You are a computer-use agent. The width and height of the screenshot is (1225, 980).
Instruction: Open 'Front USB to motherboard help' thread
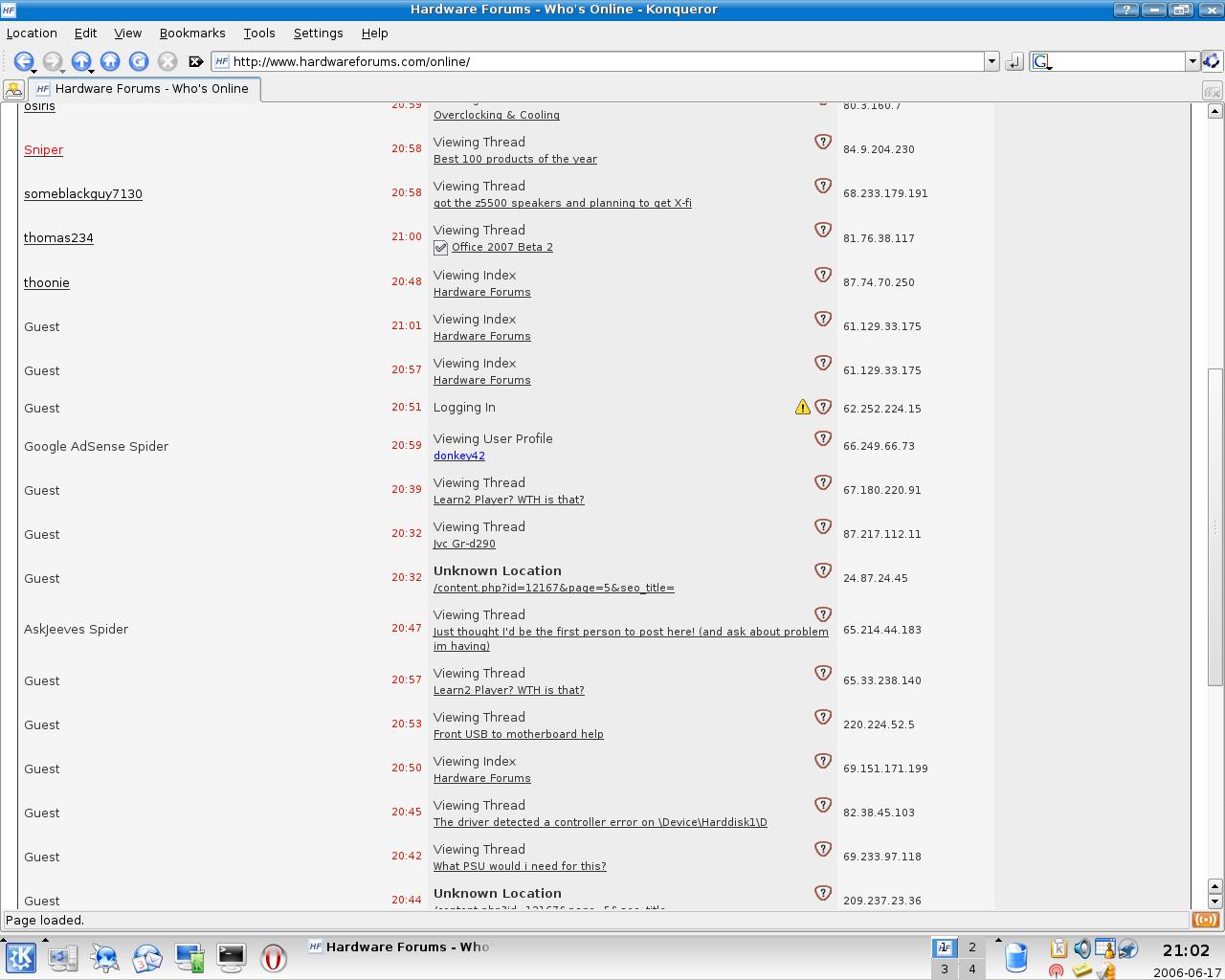[519, 734]
